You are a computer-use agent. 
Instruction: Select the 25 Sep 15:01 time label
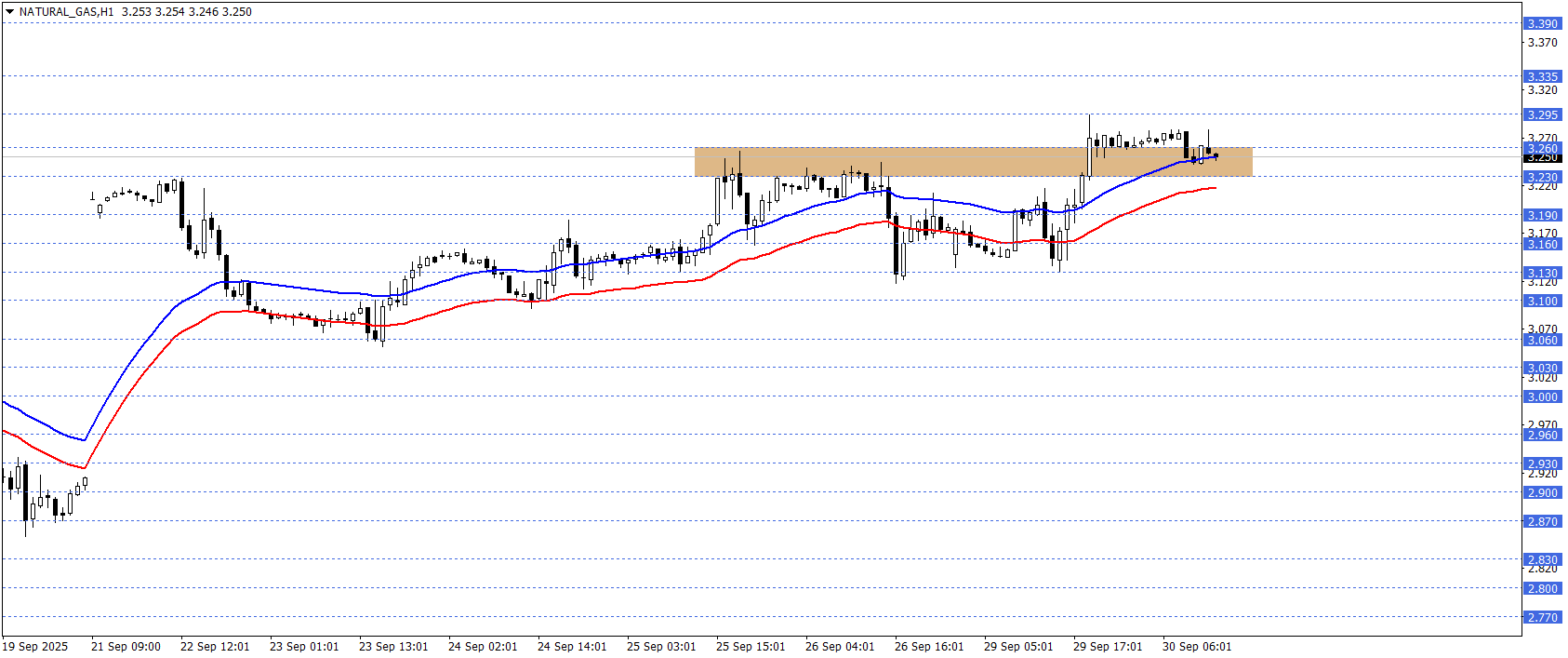[x=751, y=647]
